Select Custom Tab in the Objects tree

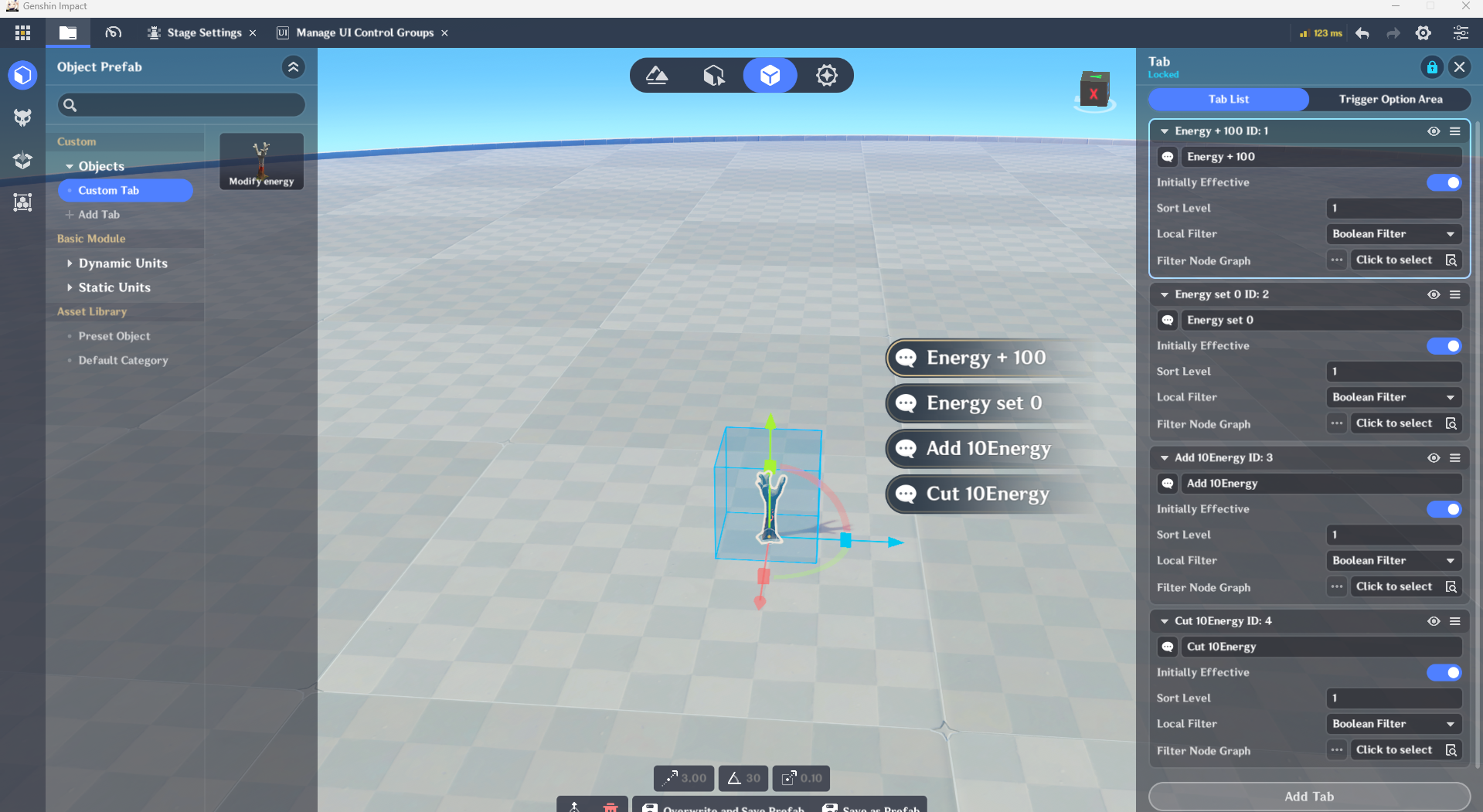pyautogui.click(x=125, y=190)
